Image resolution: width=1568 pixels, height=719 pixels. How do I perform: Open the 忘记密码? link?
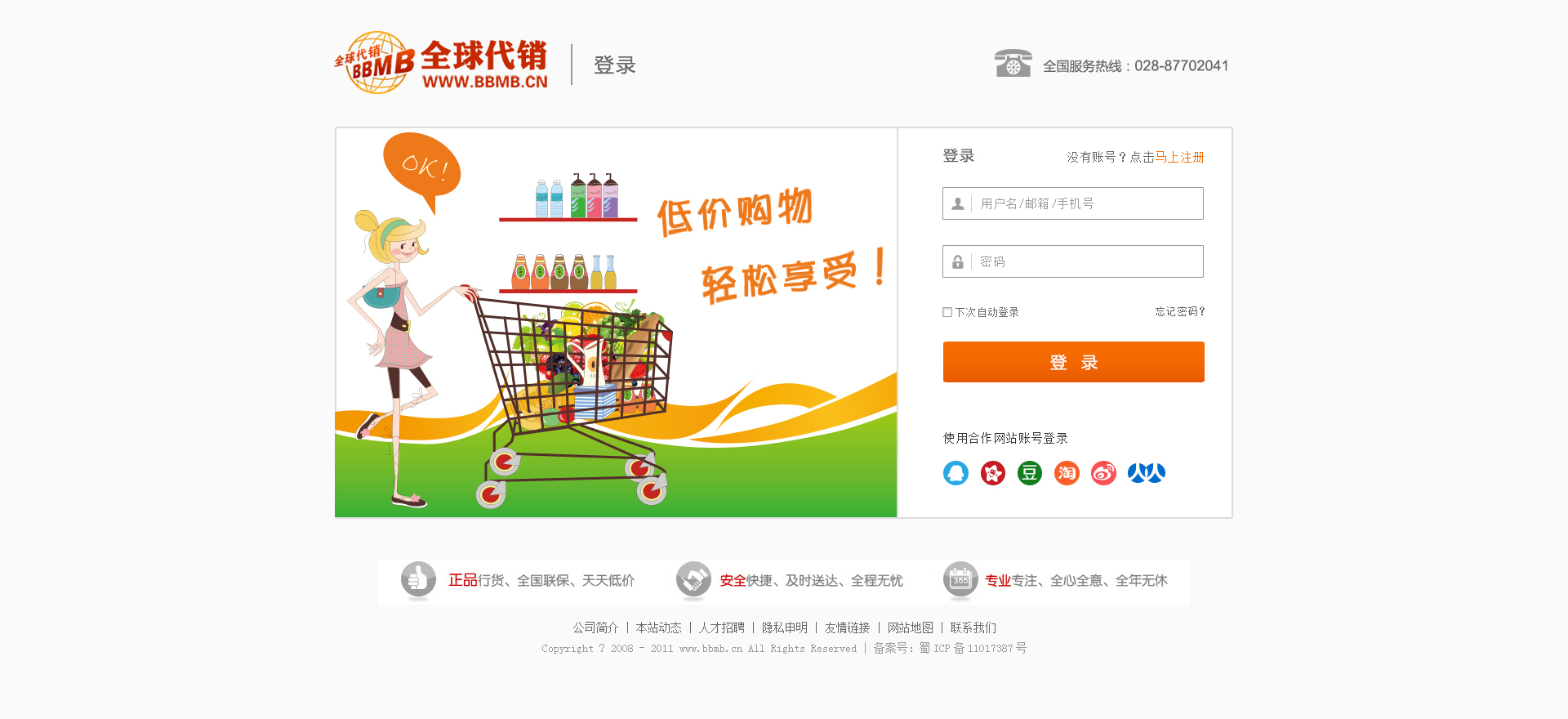click(x=1180, y=311)
